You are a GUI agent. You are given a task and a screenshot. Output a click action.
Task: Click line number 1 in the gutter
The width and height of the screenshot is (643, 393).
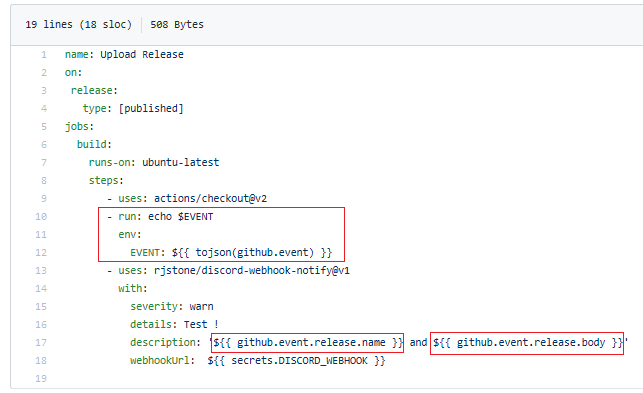(x=44, y=55)
